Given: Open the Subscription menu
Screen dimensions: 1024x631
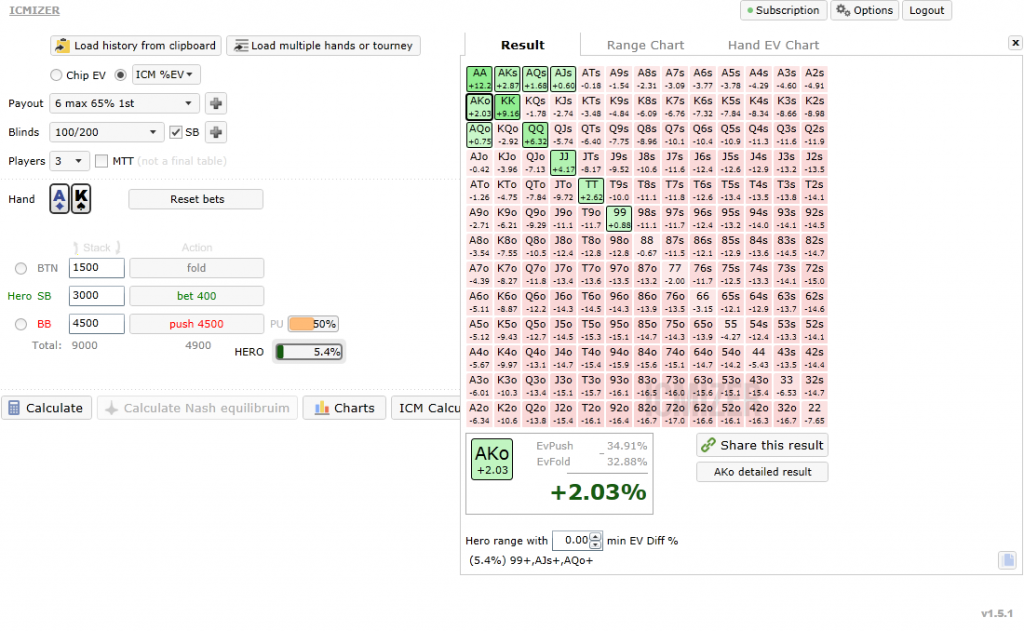Looking at the screenshot, I should coord(784,10).
